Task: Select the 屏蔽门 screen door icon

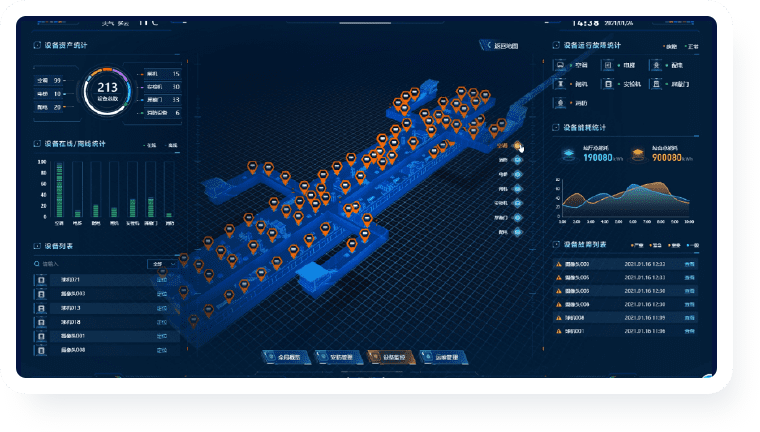Action: pyautogui.click(x=656, y=84)
